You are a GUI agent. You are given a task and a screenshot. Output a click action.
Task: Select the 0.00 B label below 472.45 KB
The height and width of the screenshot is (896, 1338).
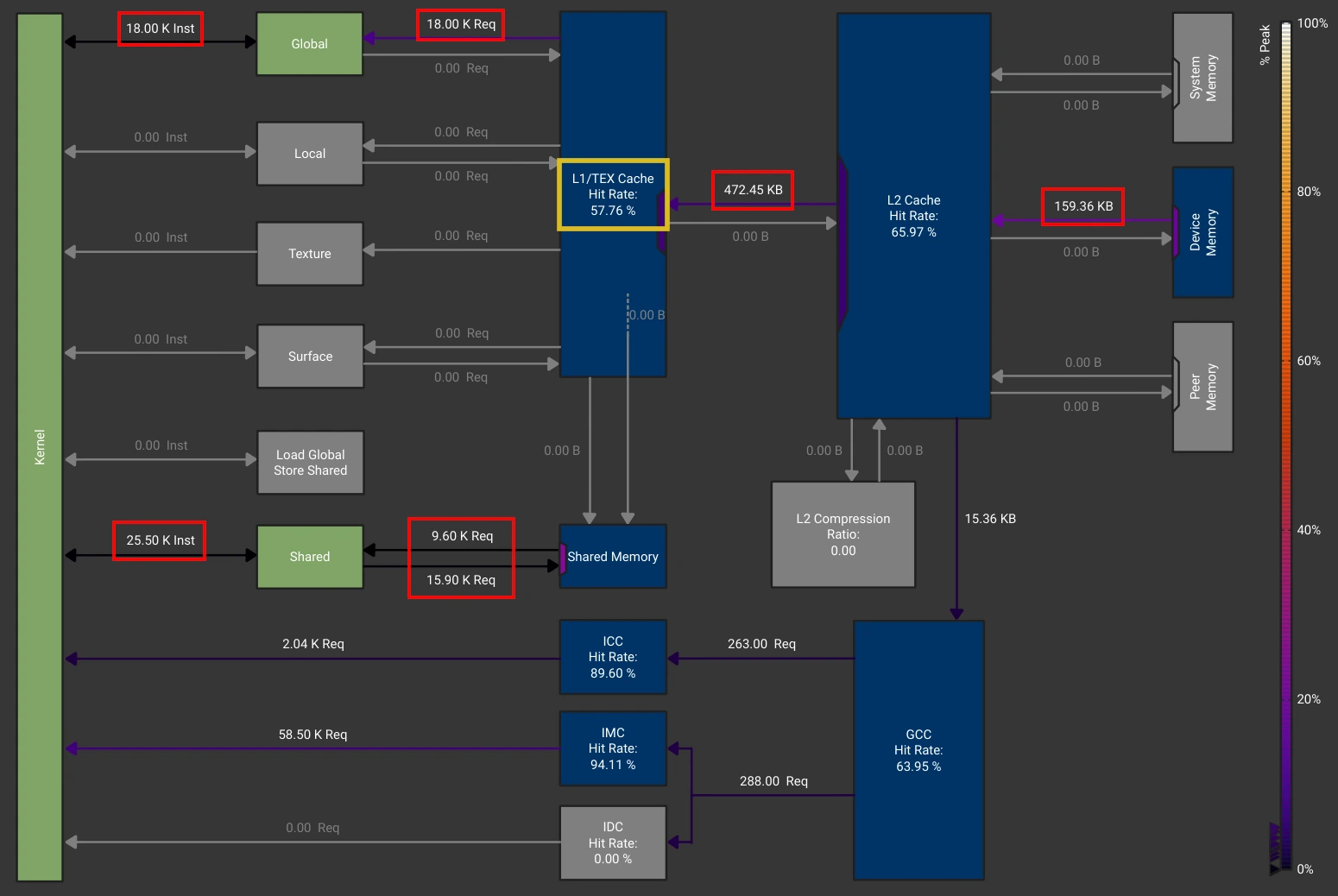750,237
